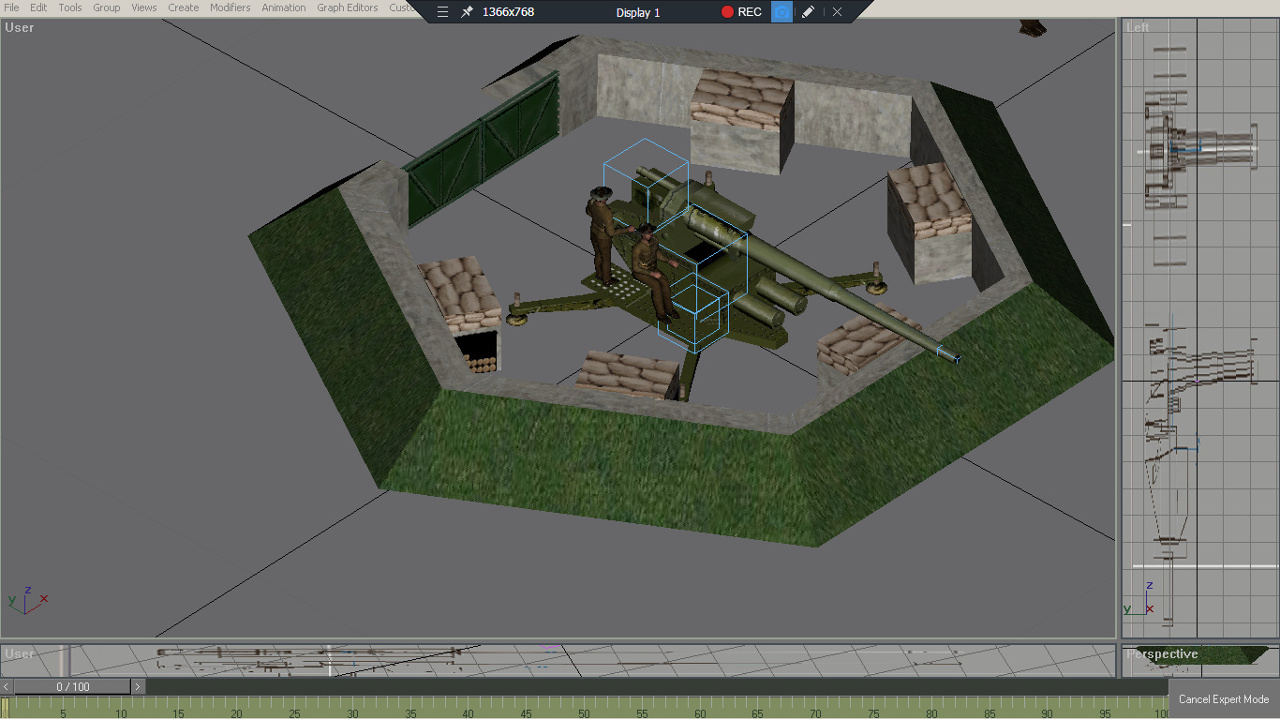
Task: Step time slider forward with right arrow
Action: pyautogui.click(x=138, y=687)
